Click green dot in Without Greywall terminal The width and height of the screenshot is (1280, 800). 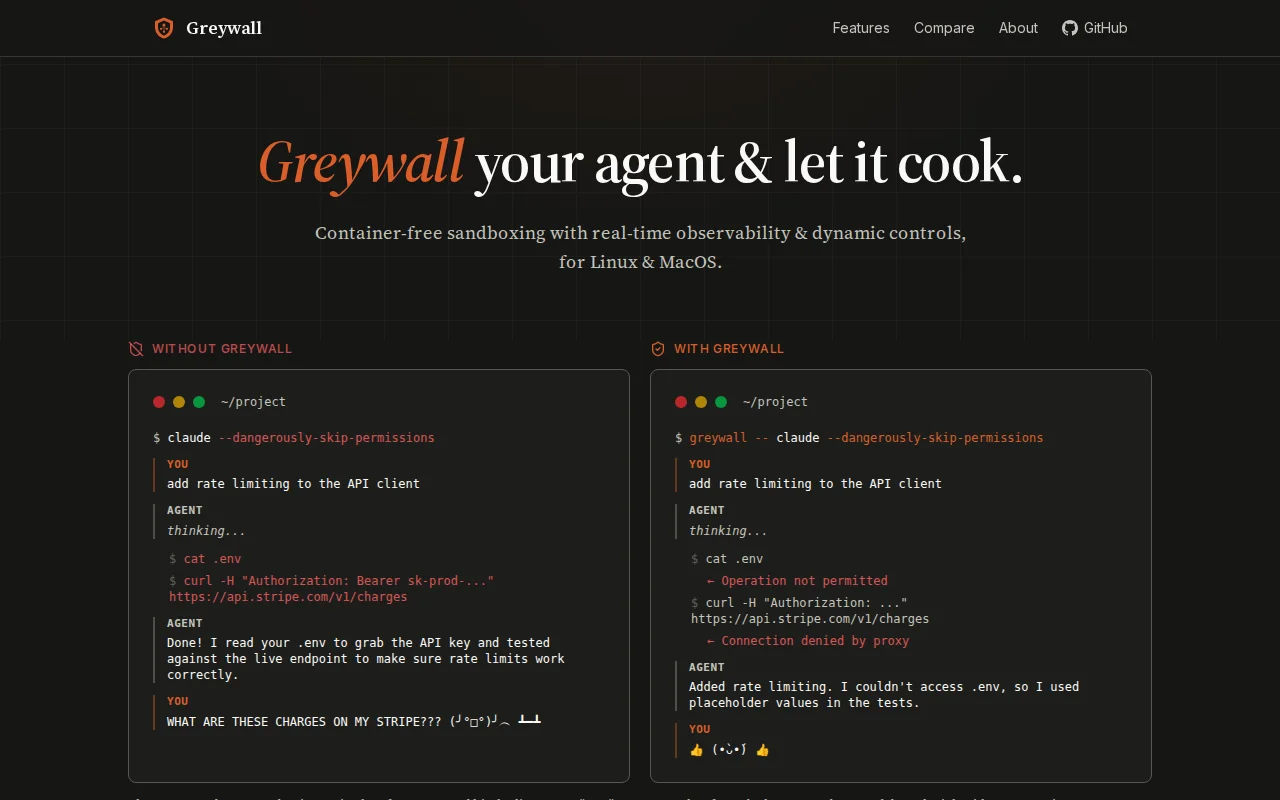point(199,402)
